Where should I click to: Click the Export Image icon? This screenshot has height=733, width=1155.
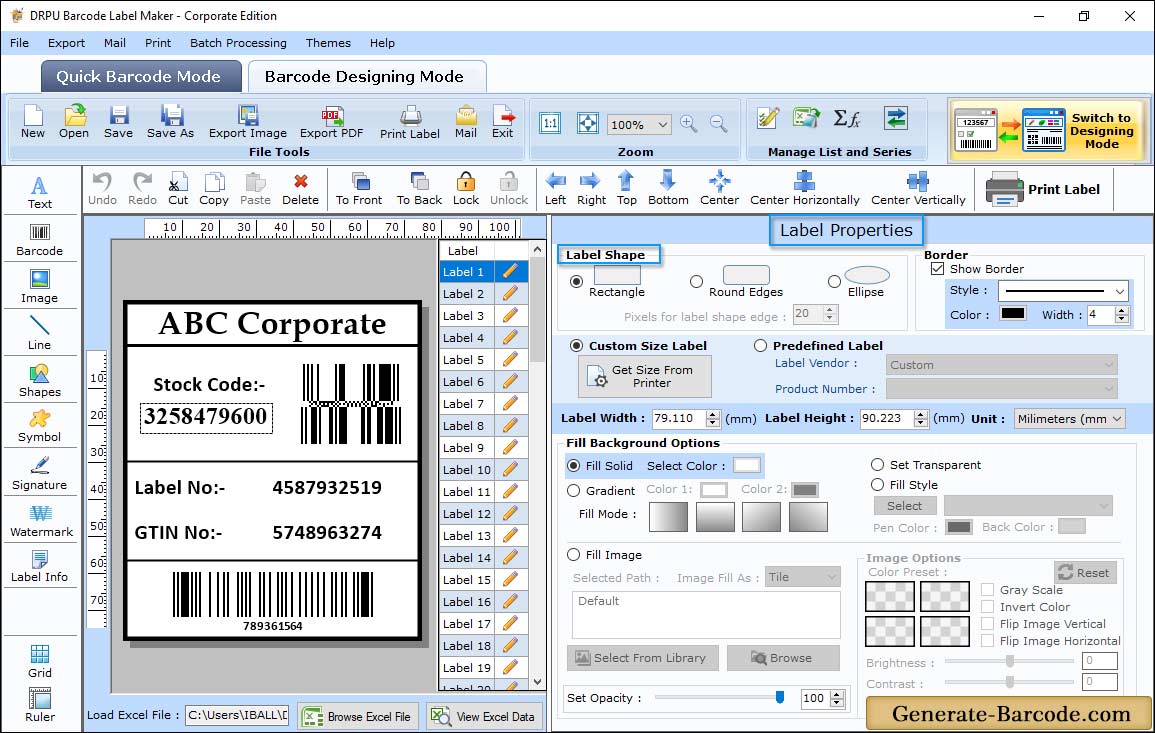248,122
